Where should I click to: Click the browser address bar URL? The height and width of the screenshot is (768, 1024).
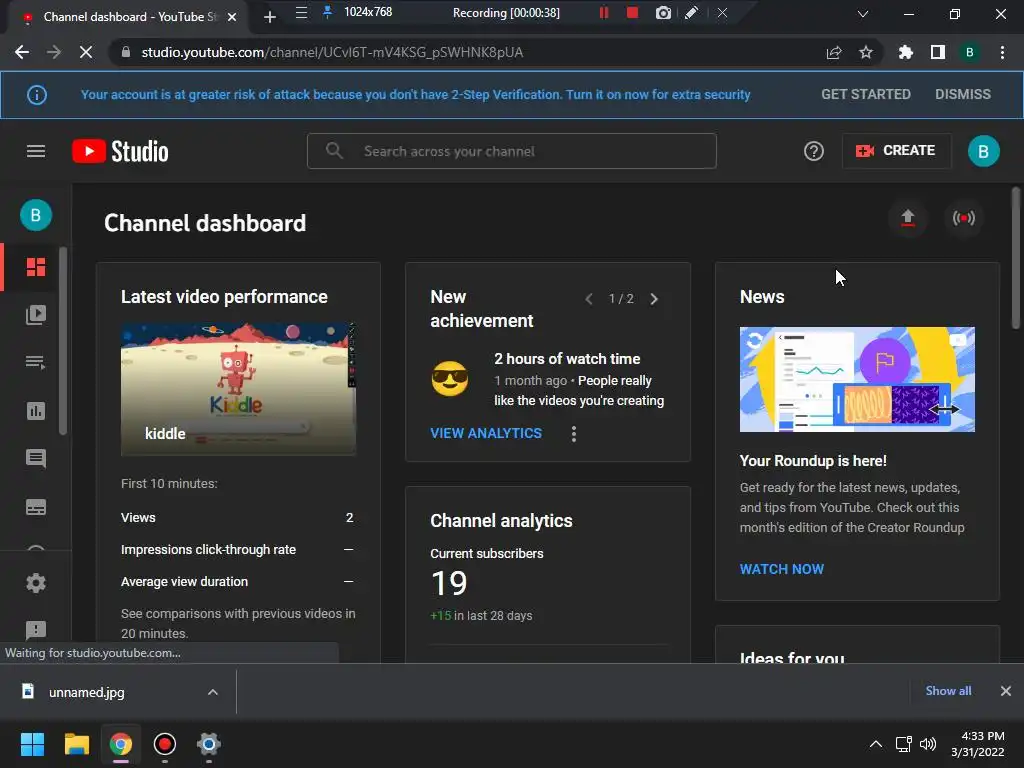click(332, 52)
